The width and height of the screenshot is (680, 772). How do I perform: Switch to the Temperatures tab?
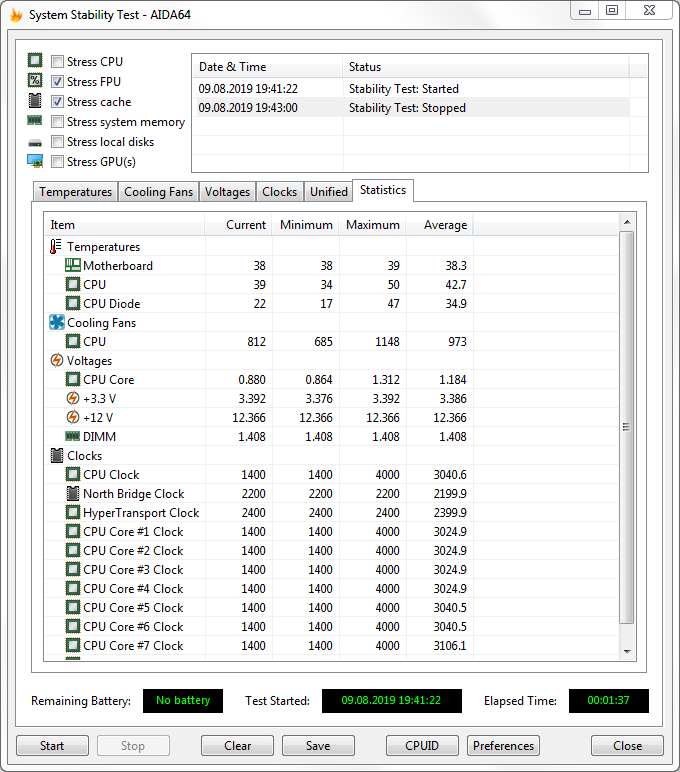[x=75, y=192]
